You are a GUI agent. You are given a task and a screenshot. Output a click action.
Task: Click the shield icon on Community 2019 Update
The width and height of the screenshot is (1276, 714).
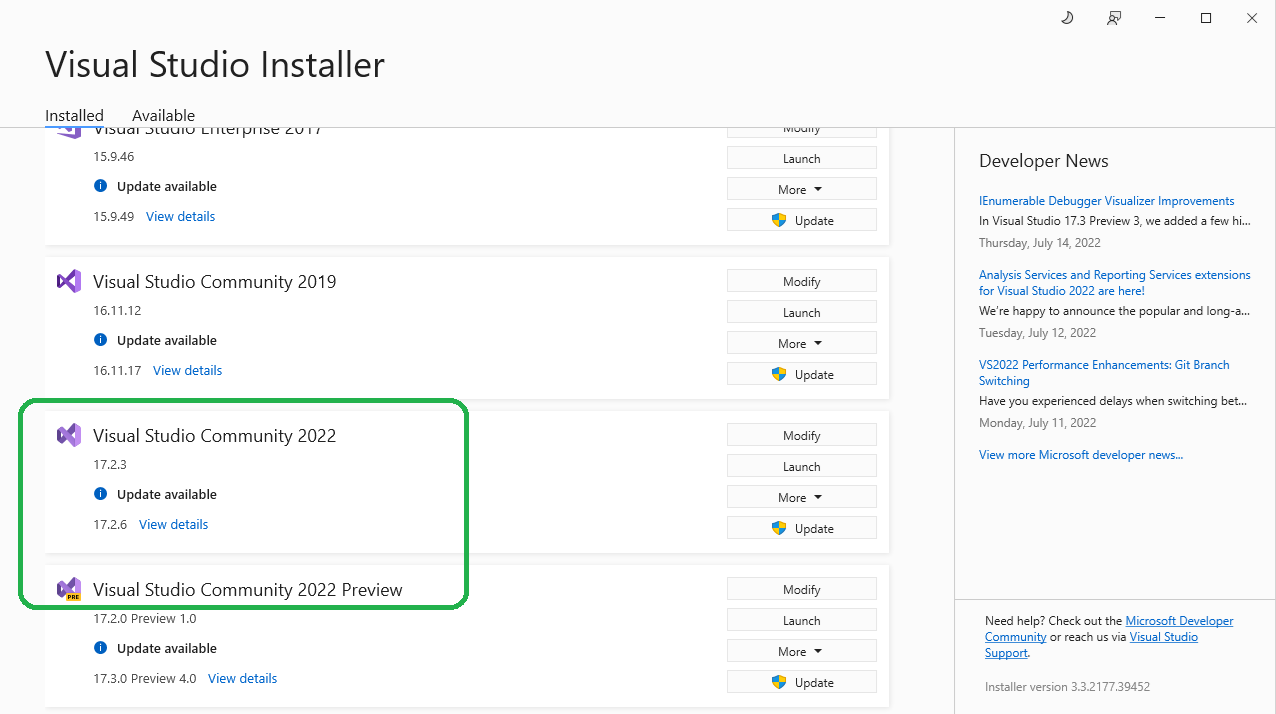(779, 374)
